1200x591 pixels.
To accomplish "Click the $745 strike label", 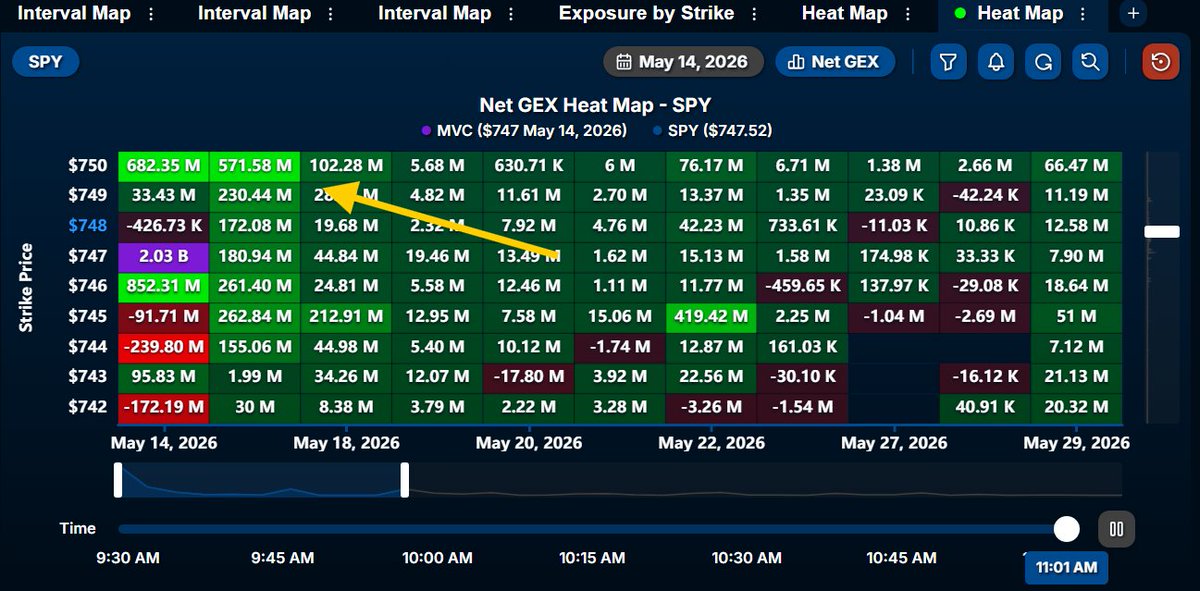I will tap(86, 317).
